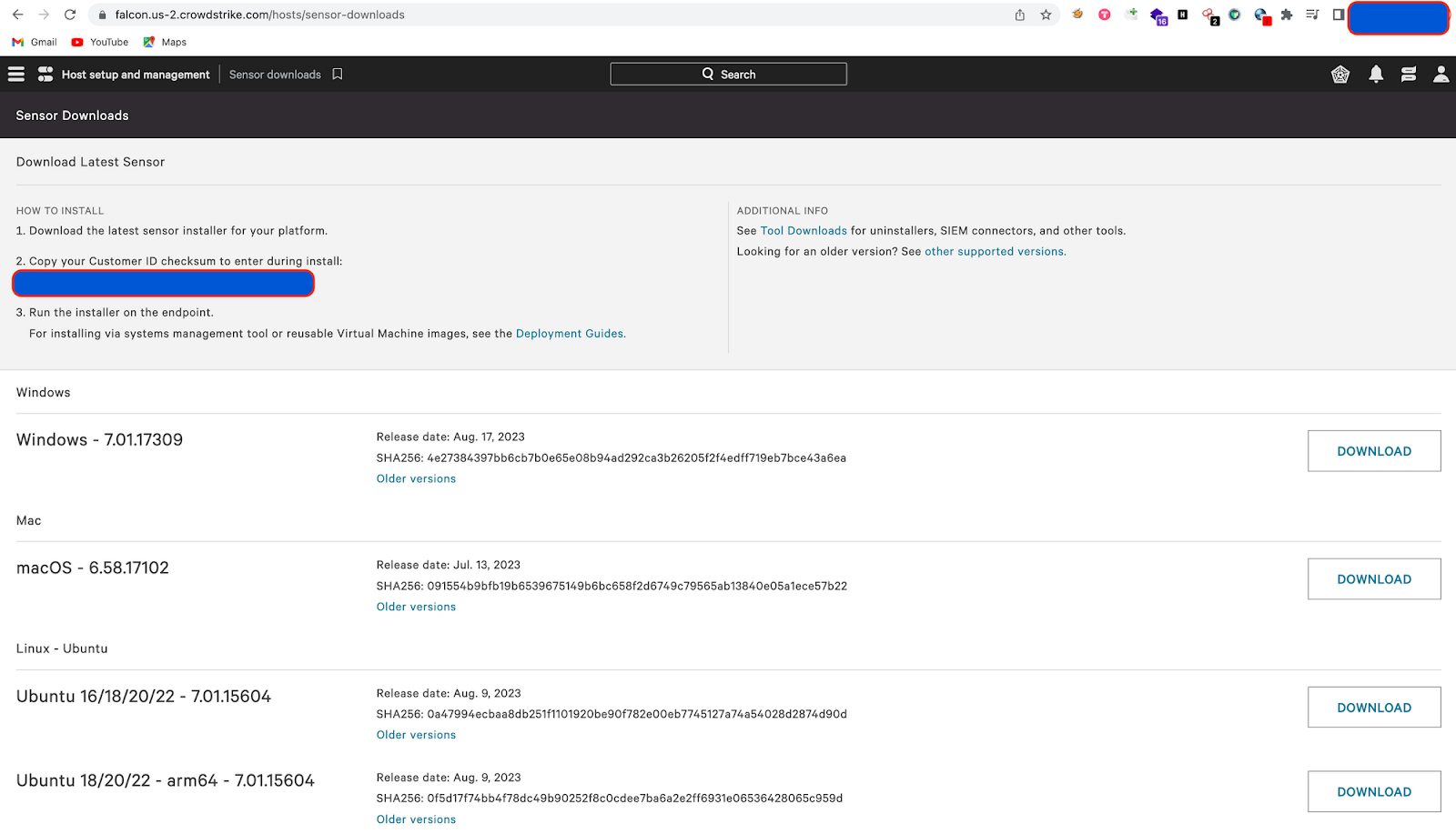1456x834 pixels.
Task: Click the orange bowl extension icon
Action: (x=1077, y=14)
